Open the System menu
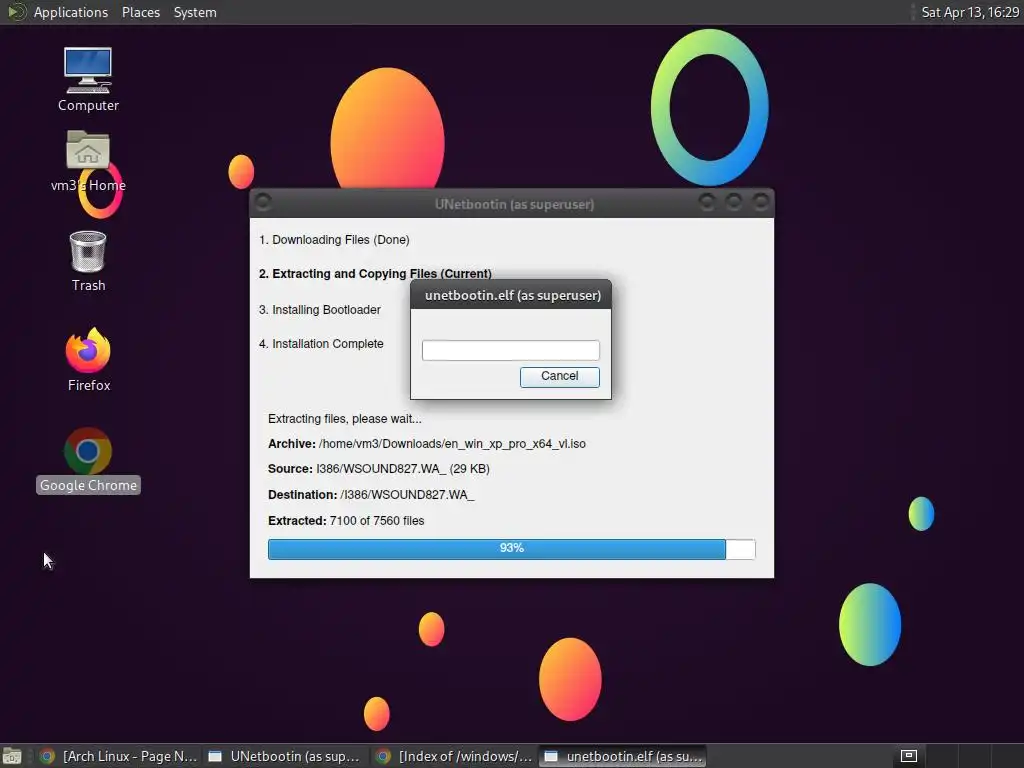Image resolution: width=1024 pixels, height=768 pixels. [195, 12]
